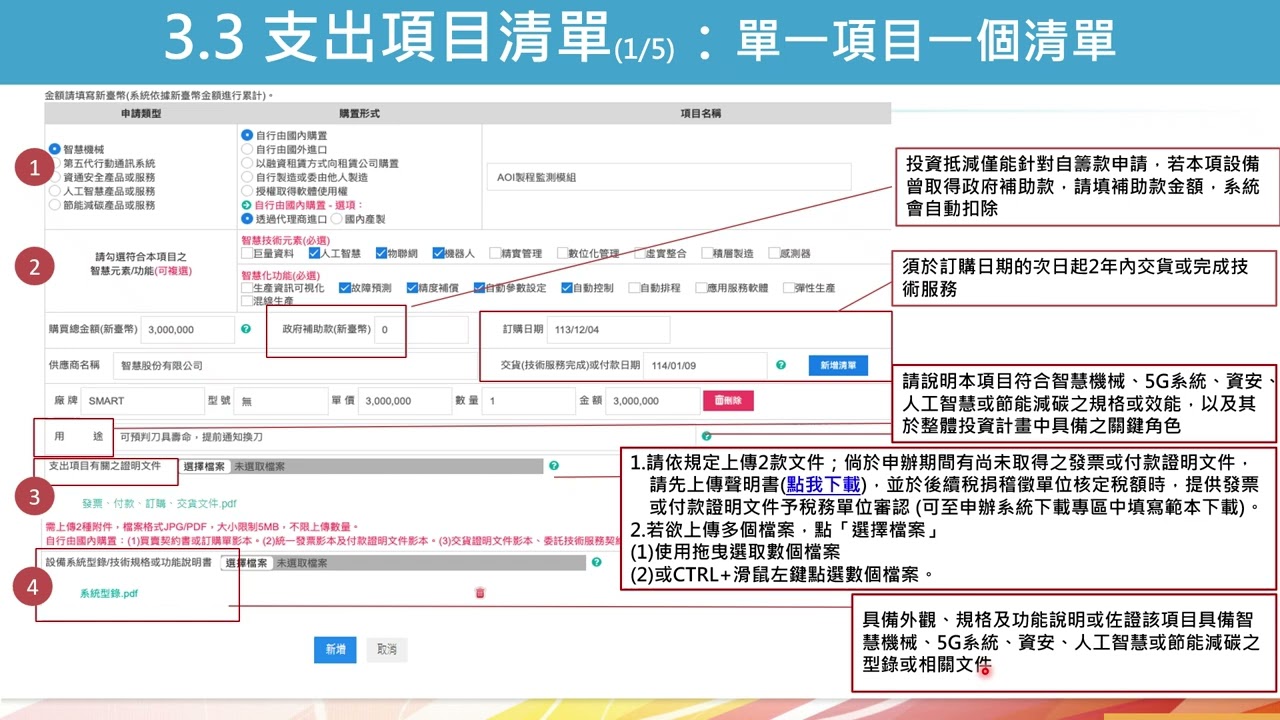Click the 單價 input field
This screenshot has width=1280, height=720.
click(404, 401)
